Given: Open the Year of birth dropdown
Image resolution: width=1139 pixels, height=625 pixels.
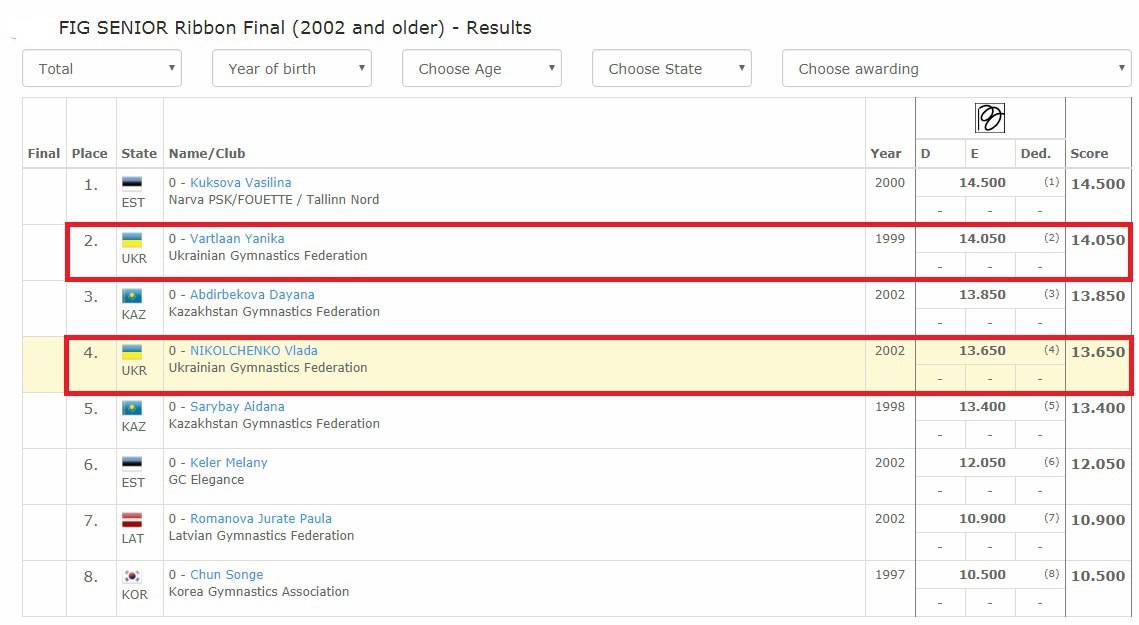Looking at the screenshot, I should click(x=292, y=69).
